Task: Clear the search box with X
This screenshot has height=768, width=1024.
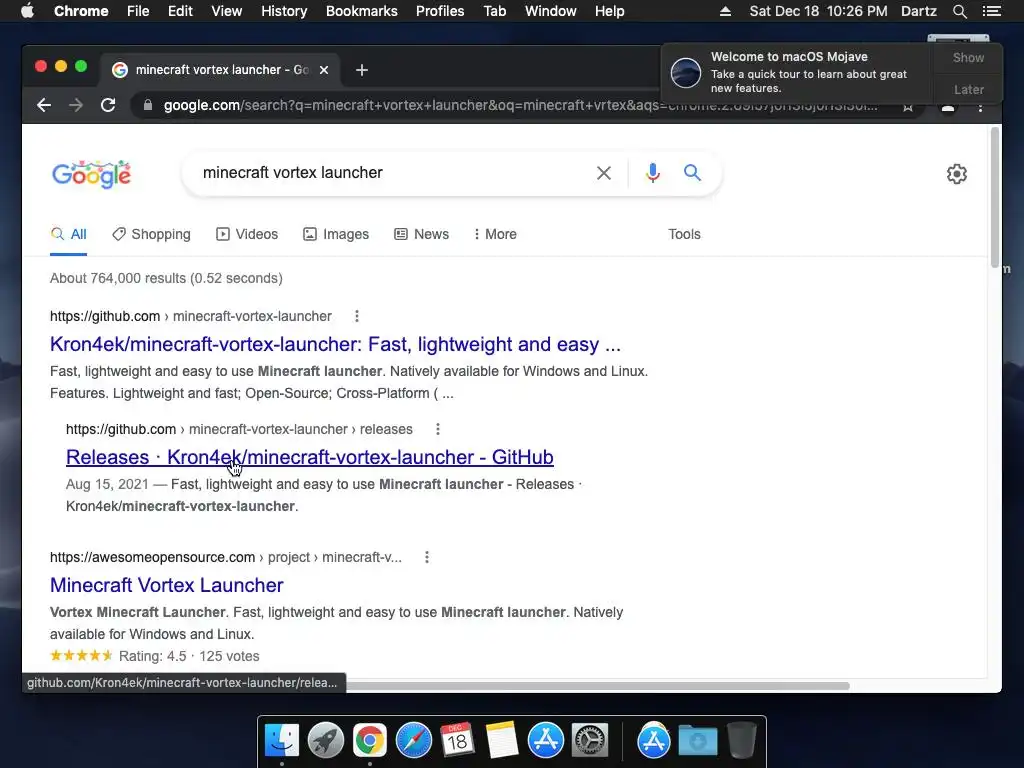Action: point(604,173)
